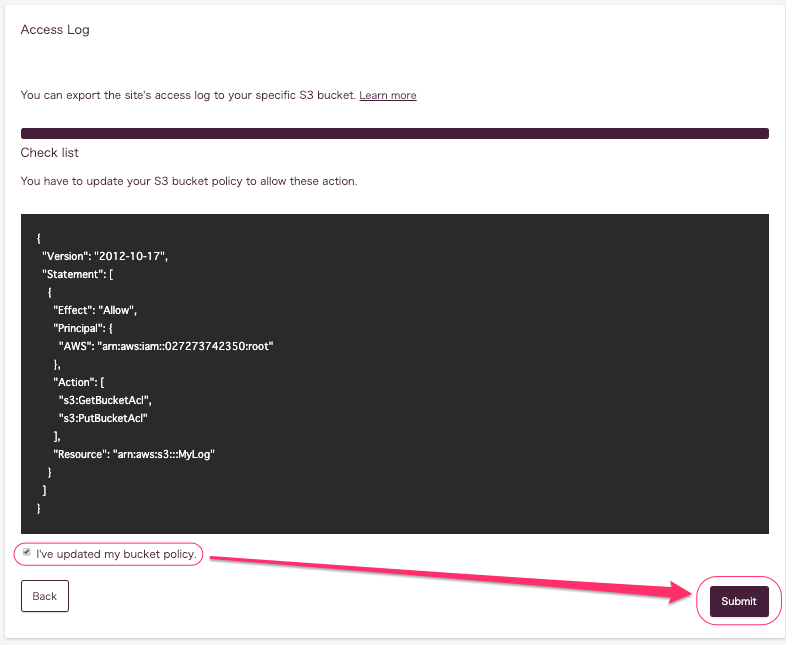Viewport: 786px width, 645px height.
Task: Click the Back button
Action: 45,596
